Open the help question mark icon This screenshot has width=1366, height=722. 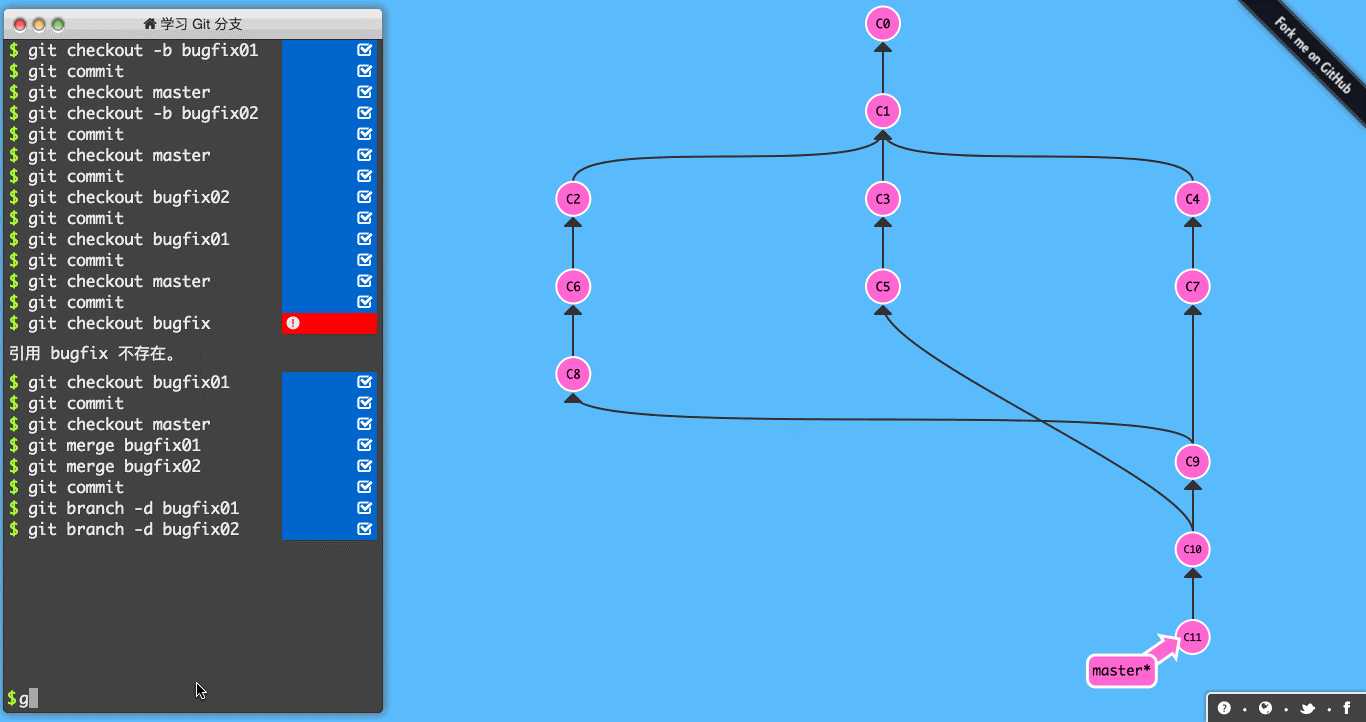pyautogui.click(x=1224, y=708)
